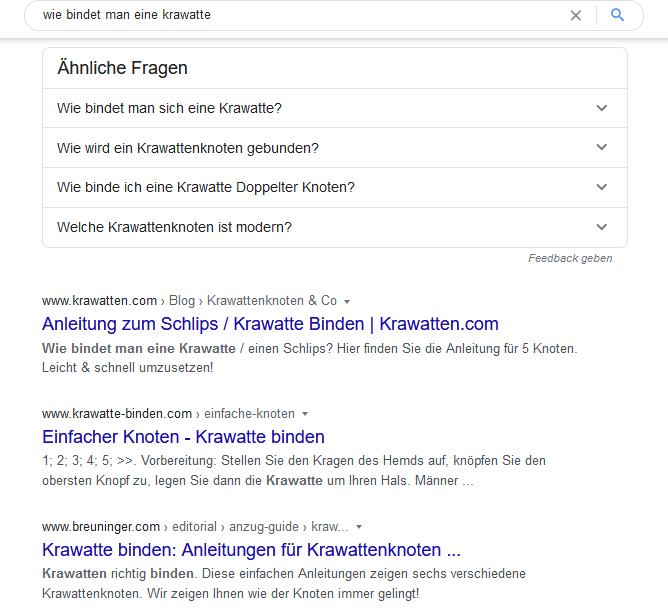Expand 'Wie bindet man sich eine Krawatte?'
This screenshot has width=668, height=610.
click(x=601, y=108)
